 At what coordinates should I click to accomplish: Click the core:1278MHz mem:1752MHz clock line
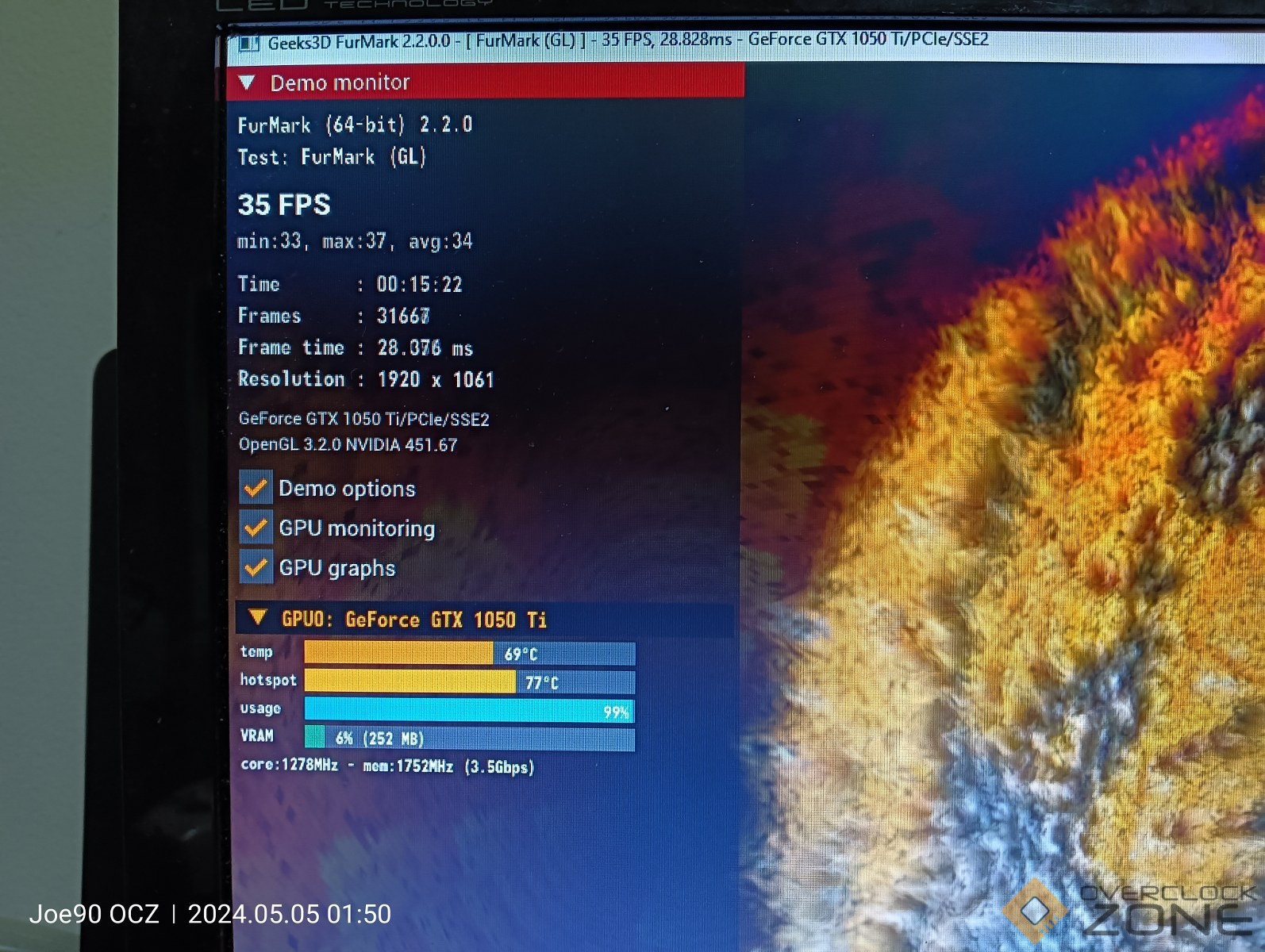coord(387,766)
